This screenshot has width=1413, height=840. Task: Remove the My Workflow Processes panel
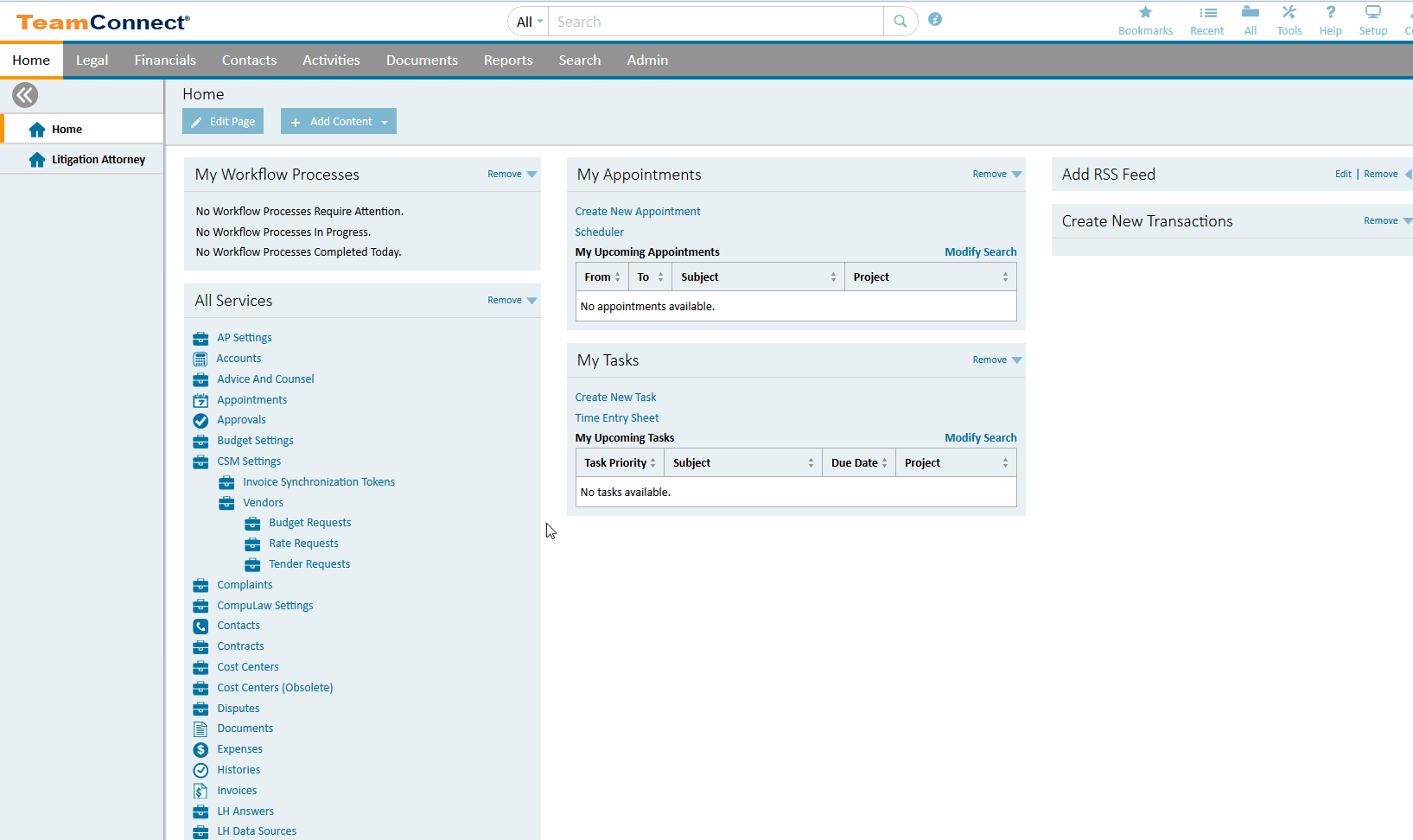point(504,175)
